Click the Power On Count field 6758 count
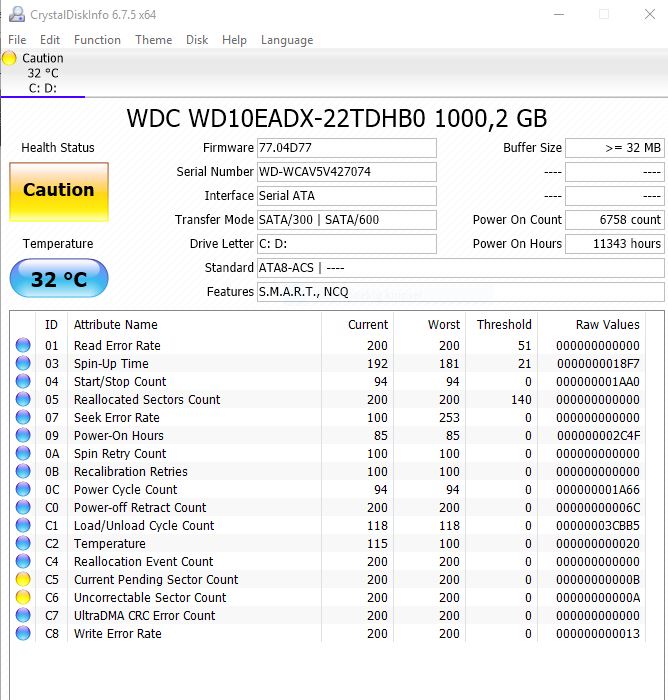The width and height of the screenshot is (668, 700). [615, 220]
